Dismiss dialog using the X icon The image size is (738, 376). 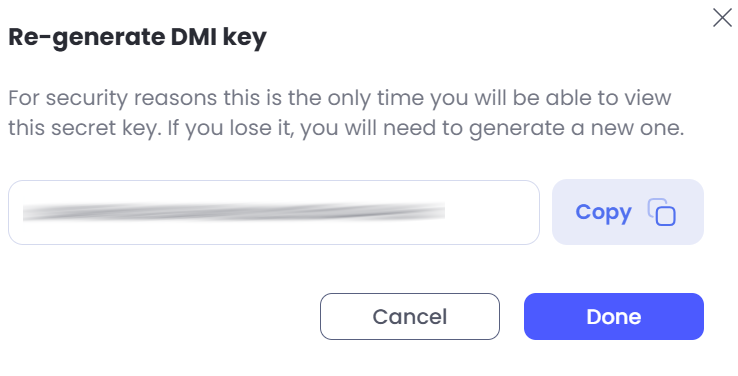coord(722,18)
